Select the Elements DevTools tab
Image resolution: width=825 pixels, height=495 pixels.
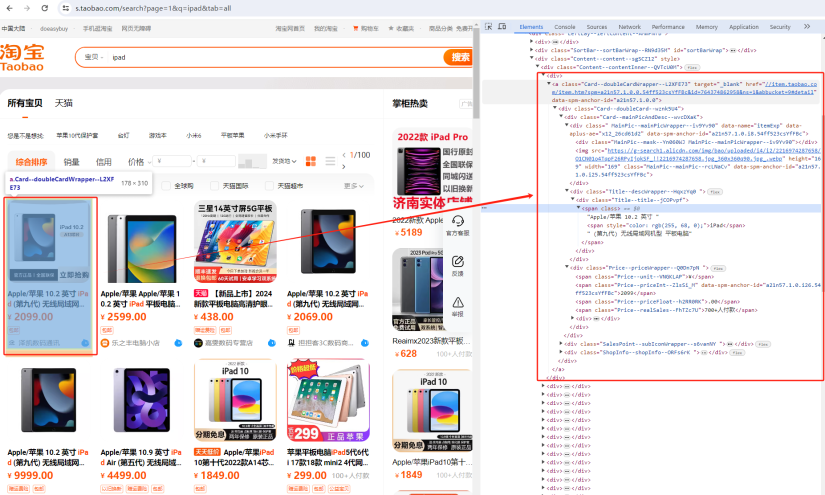[531, 27]
